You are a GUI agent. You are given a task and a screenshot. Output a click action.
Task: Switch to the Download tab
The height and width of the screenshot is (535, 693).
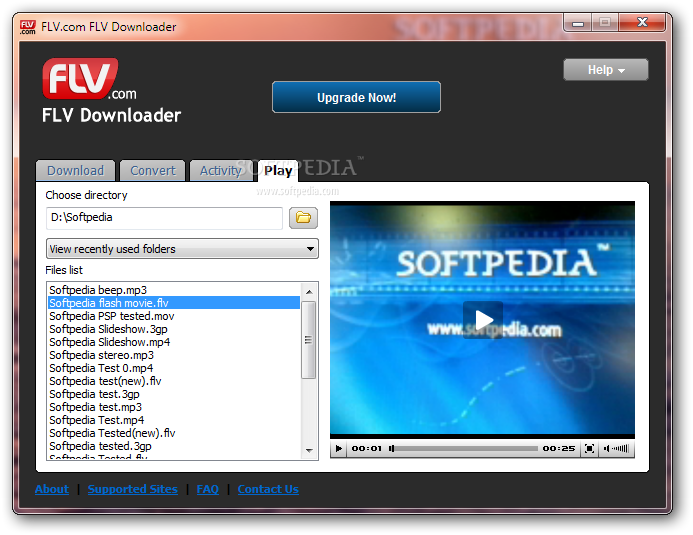click(76, 171)
